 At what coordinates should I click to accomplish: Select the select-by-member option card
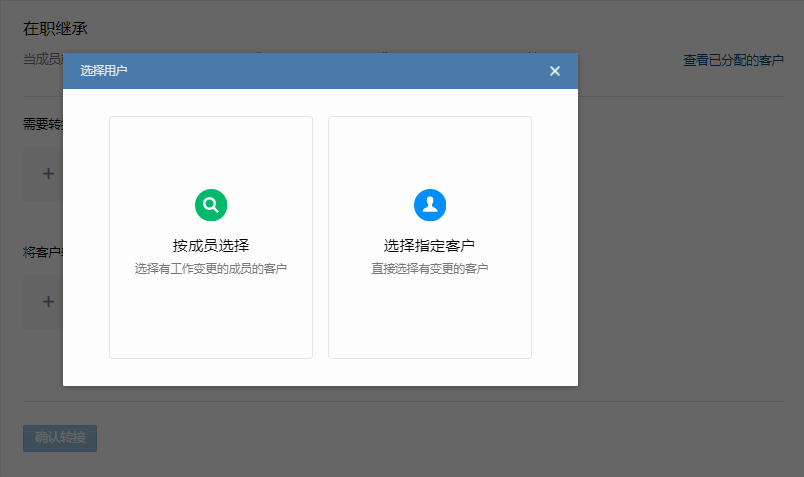tap(210, 320)
